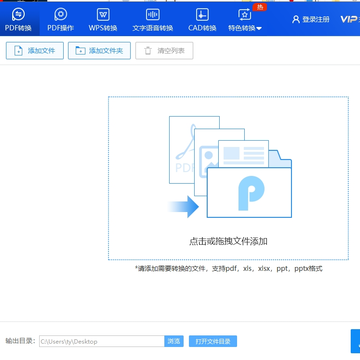Switch to the WPS转换 tab
The width and height of the screenshot is (360, 360).
coord(103,20)
